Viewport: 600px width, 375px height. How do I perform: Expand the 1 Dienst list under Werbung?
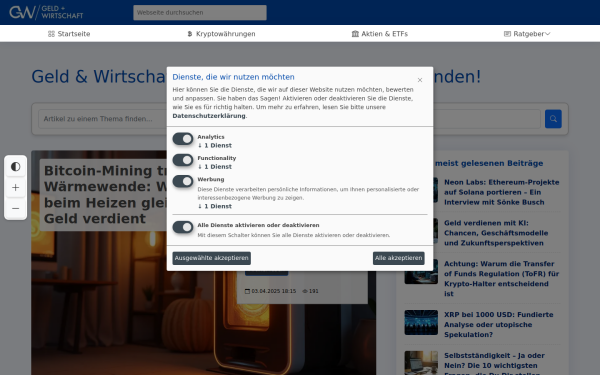pyautogui.click(x=215, y=206)
